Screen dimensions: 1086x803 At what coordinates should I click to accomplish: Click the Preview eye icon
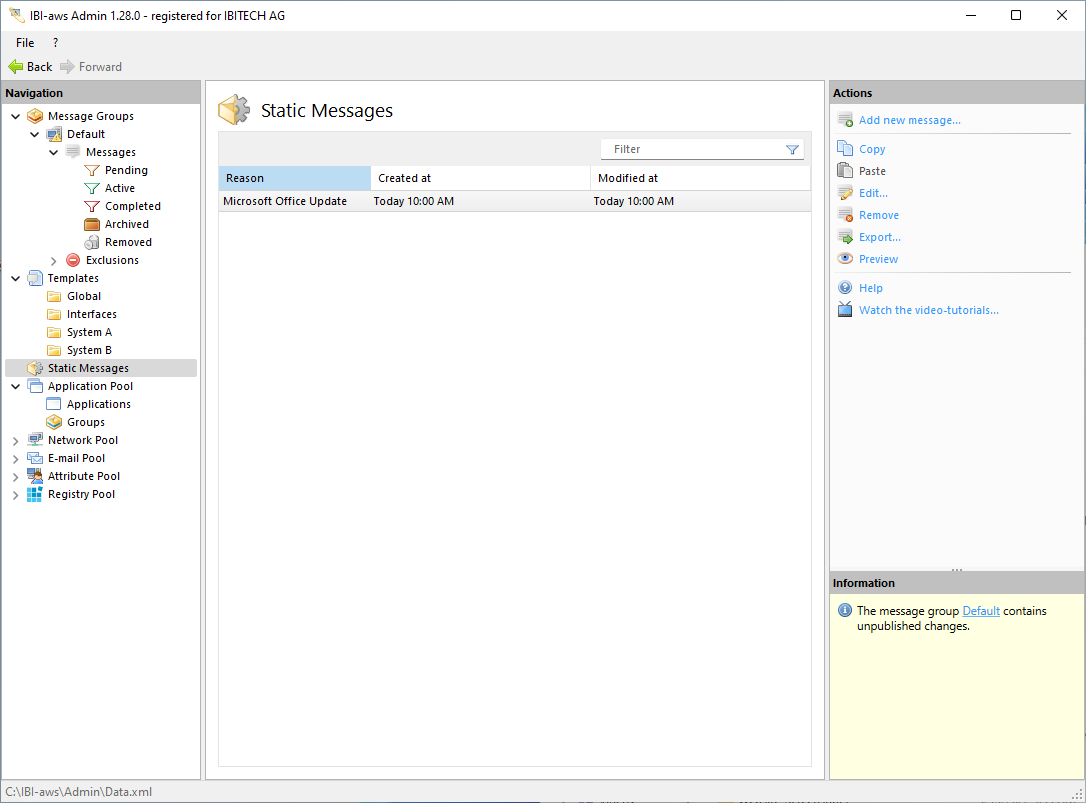tap(845, 259)
